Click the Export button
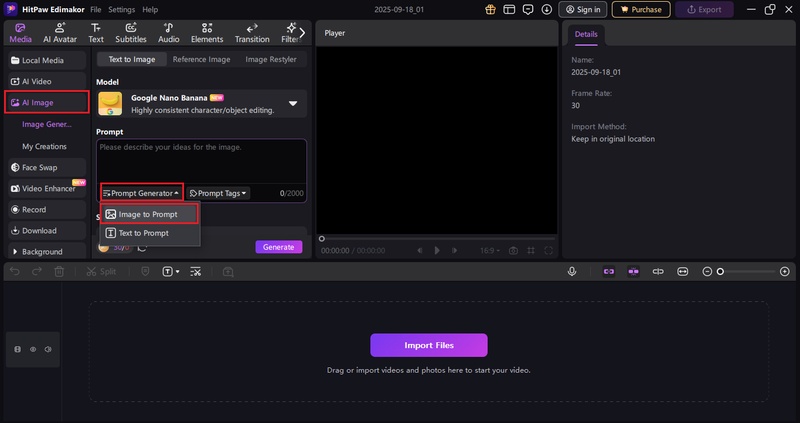 [704, 10]
